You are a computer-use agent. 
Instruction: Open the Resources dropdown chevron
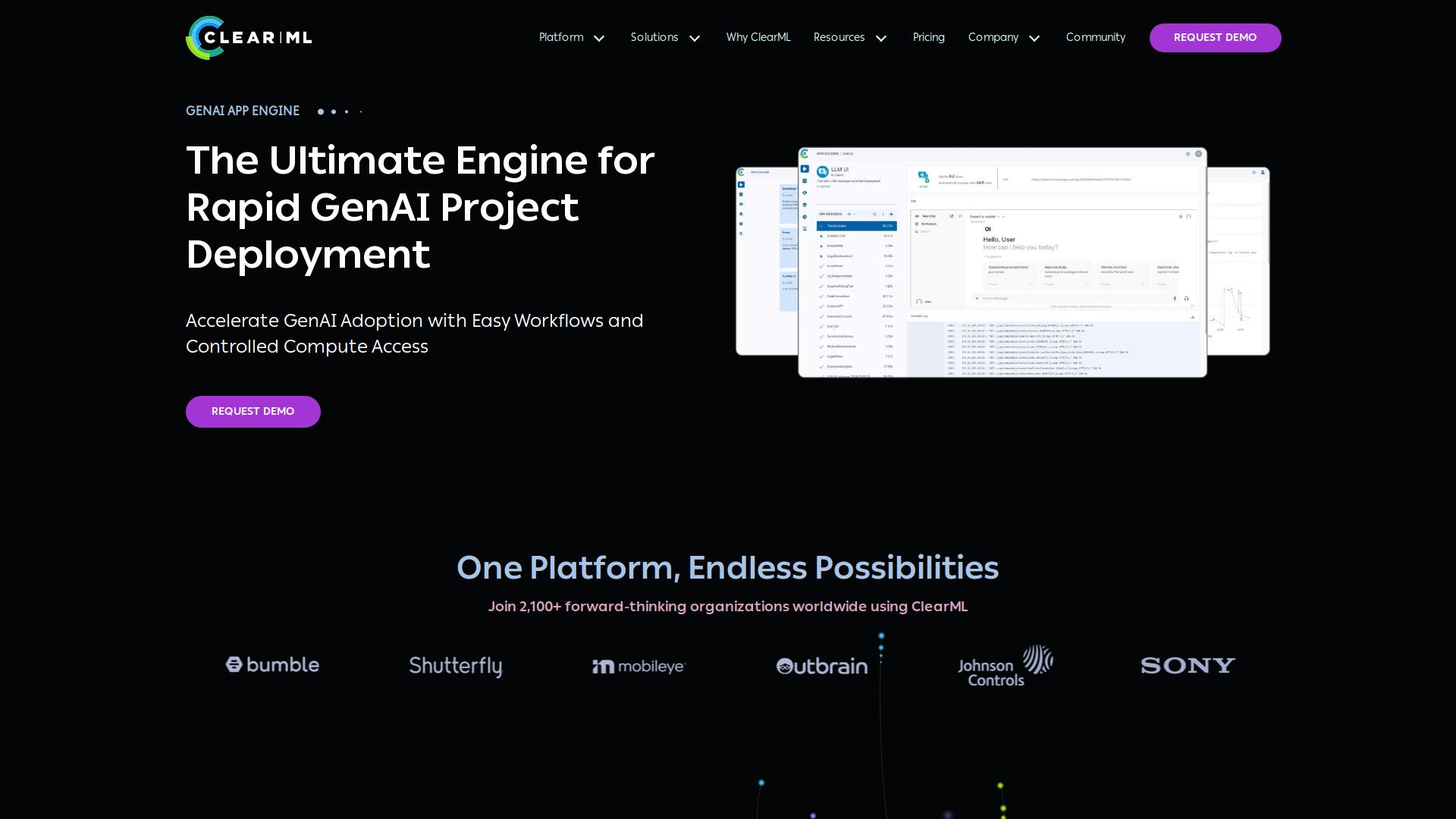point(881,38)
